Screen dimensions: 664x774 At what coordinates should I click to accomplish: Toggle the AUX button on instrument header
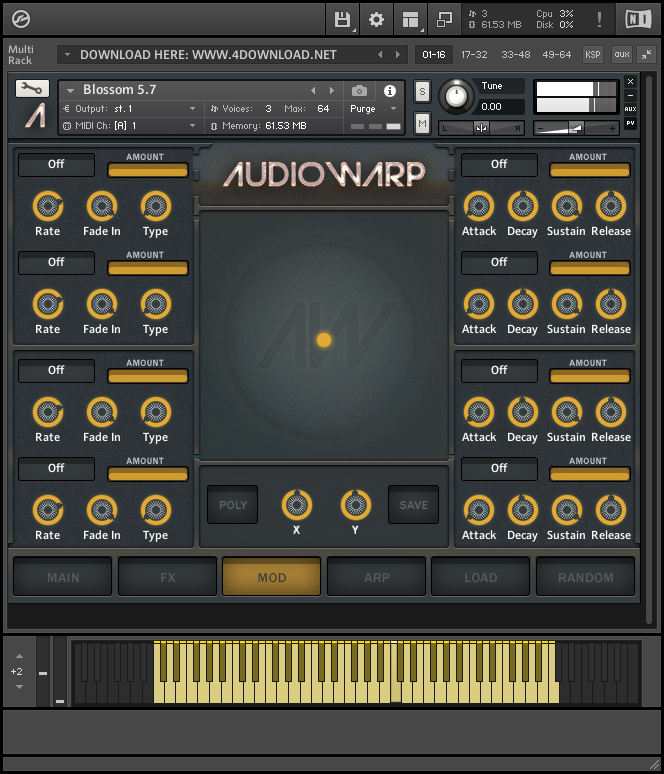(630, 109)
